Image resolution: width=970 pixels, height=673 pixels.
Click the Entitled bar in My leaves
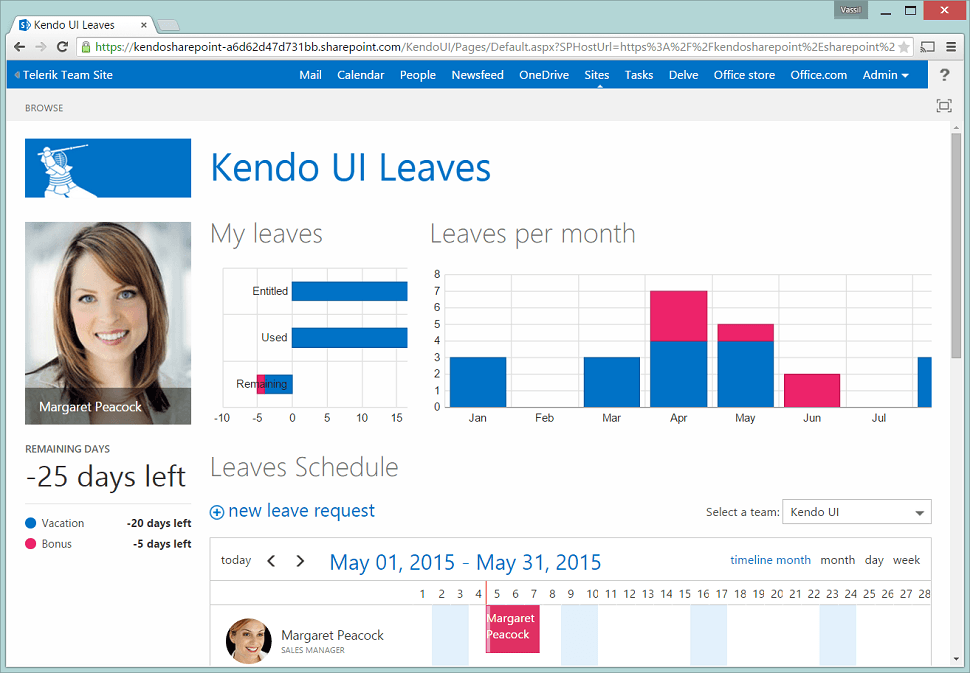(350, 291)
